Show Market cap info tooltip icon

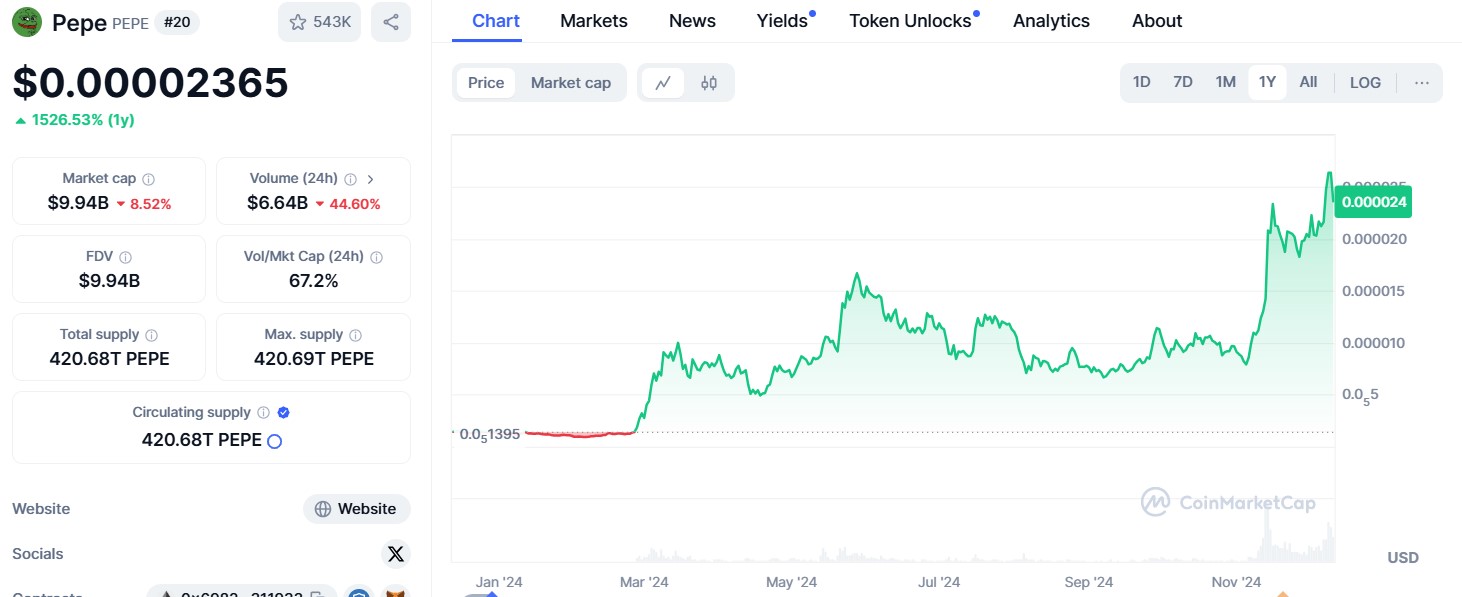tap(148, 179)
